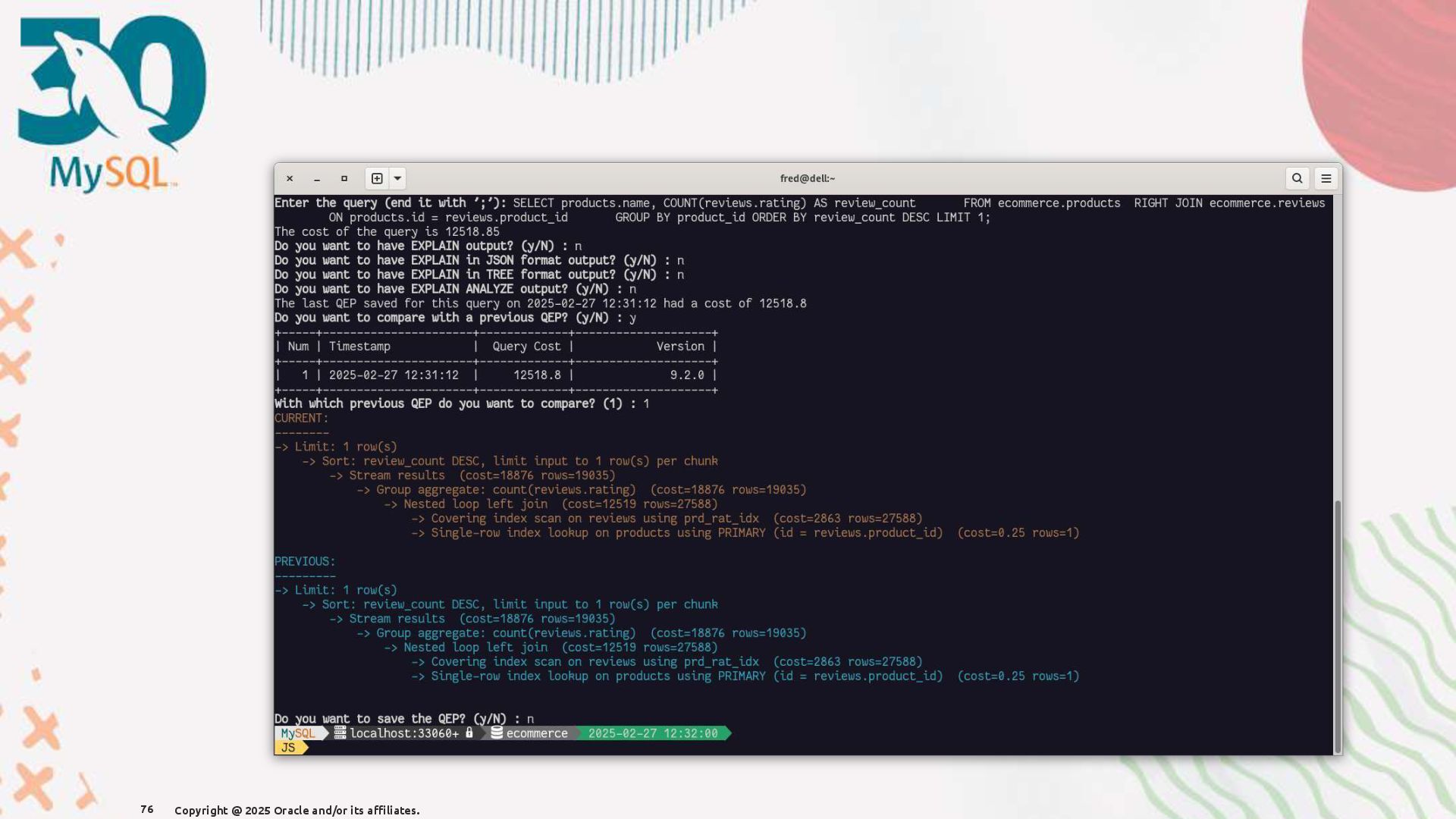Viewport: 1456px width, 819px height.
Task: Click the CURRENT: heading
Action: 302,419
